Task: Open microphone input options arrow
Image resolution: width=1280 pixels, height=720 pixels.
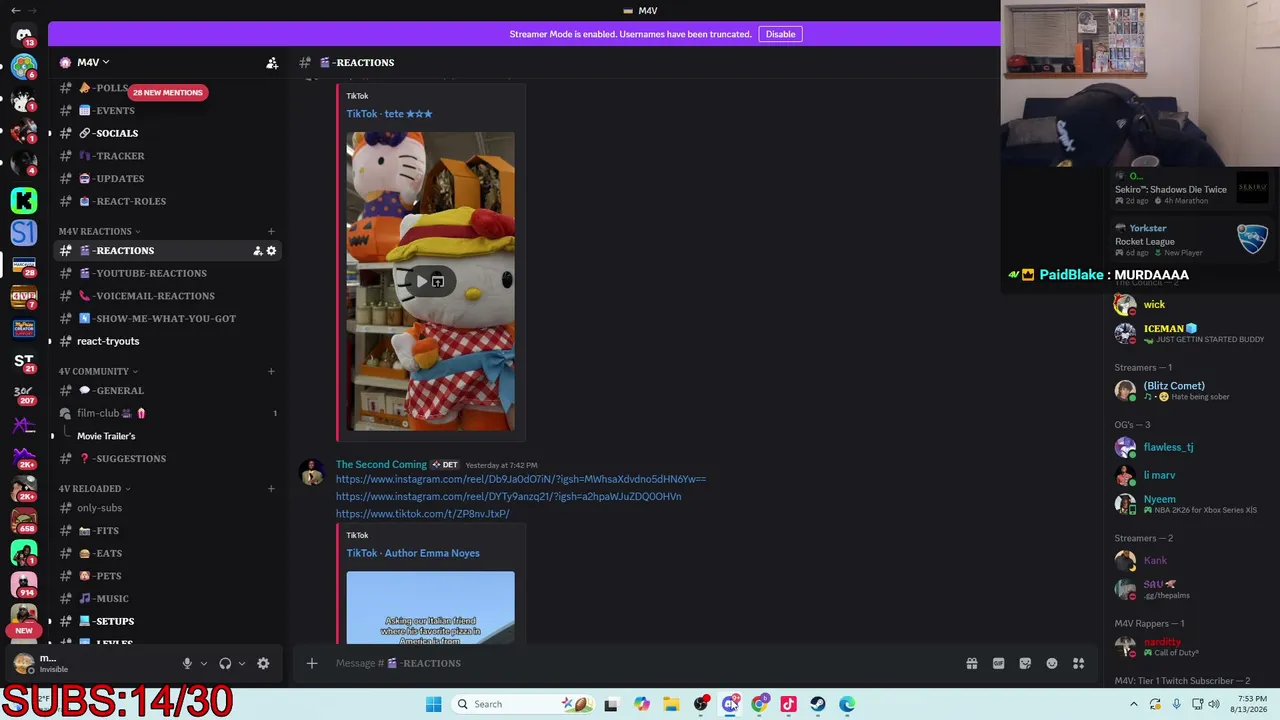Action: 204,663
